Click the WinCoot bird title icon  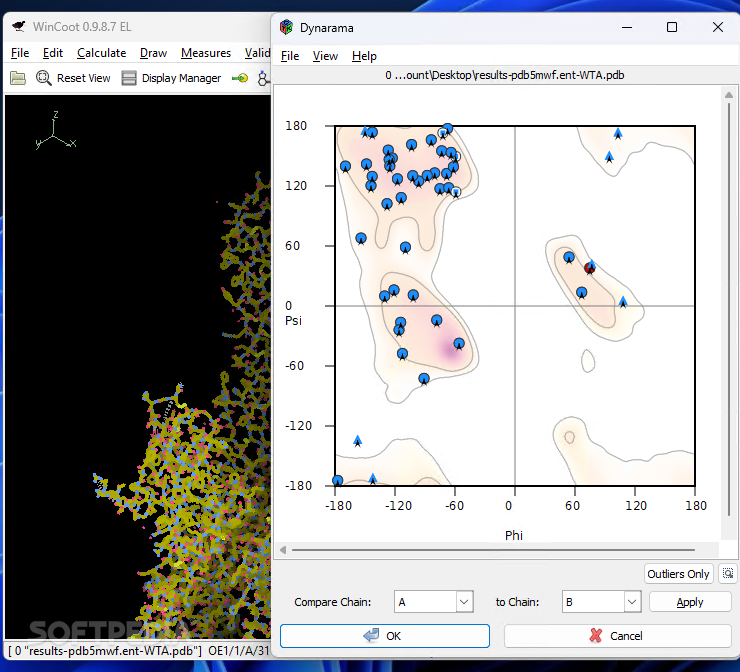[18, 26]
